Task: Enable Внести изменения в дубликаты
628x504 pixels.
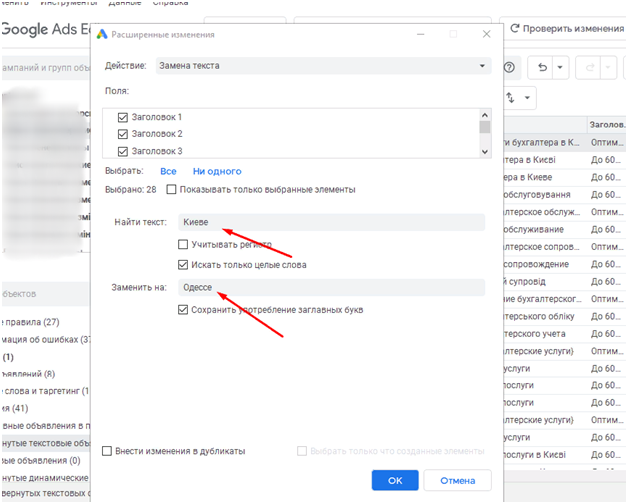Action: click(x=107, y=451)
